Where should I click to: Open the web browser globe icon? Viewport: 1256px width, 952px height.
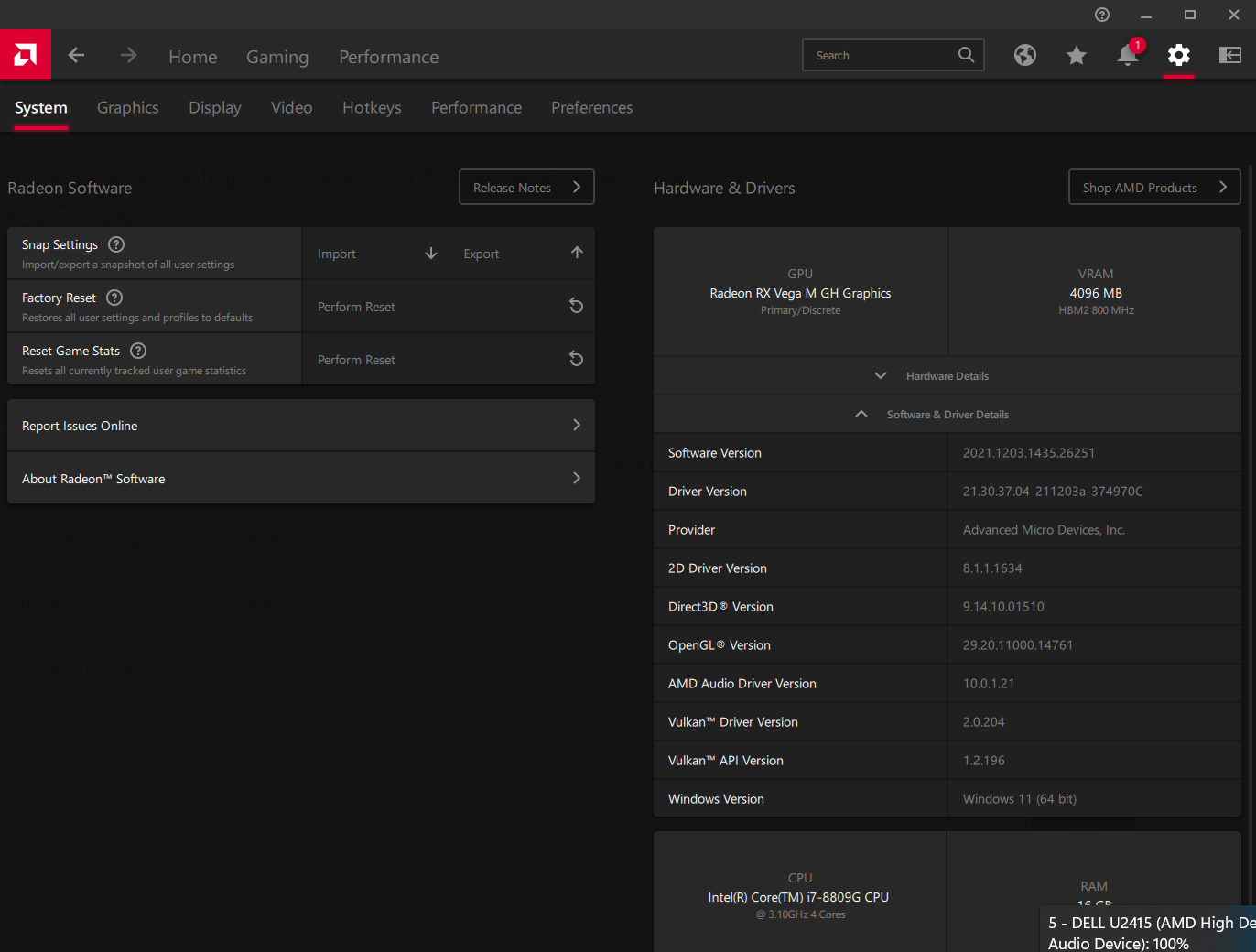point(1024,56)
